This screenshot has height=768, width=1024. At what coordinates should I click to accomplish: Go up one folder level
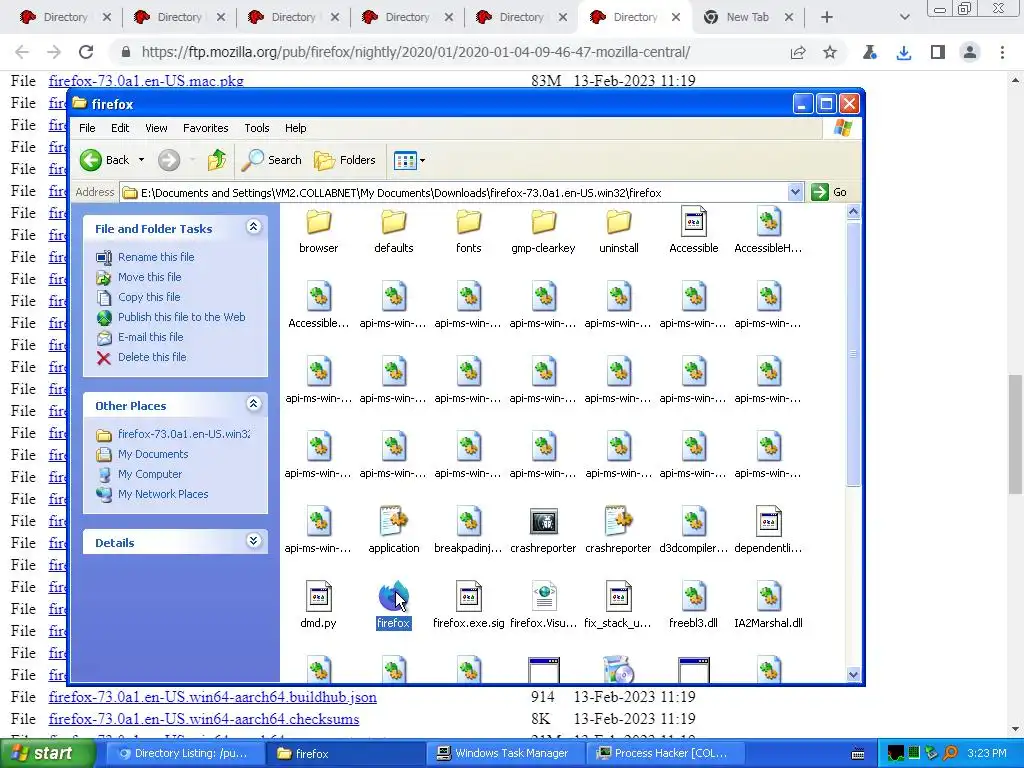coord(217,160)
